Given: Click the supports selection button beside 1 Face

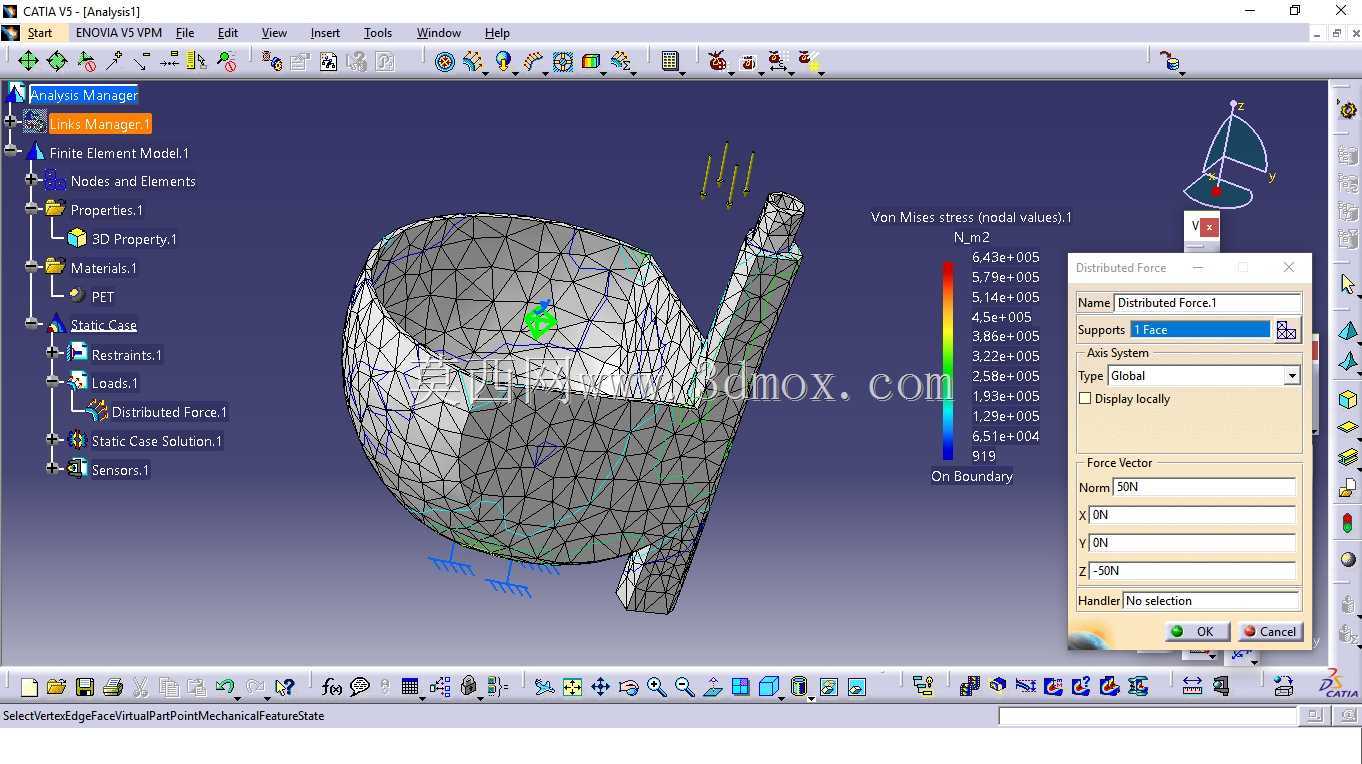Looking at the screenshot, I should coord(1287,330).
